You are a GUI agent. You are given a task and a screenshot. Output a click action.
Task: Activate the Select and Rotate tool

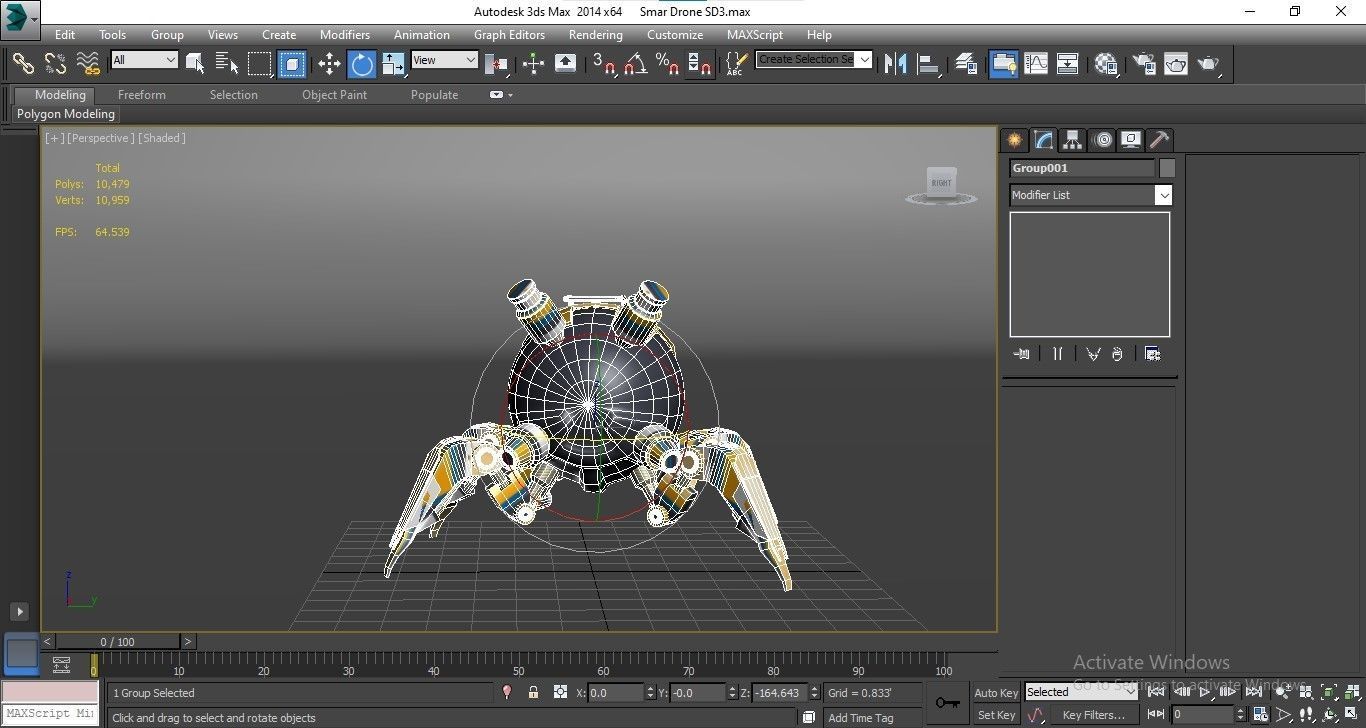click(361, 64)
